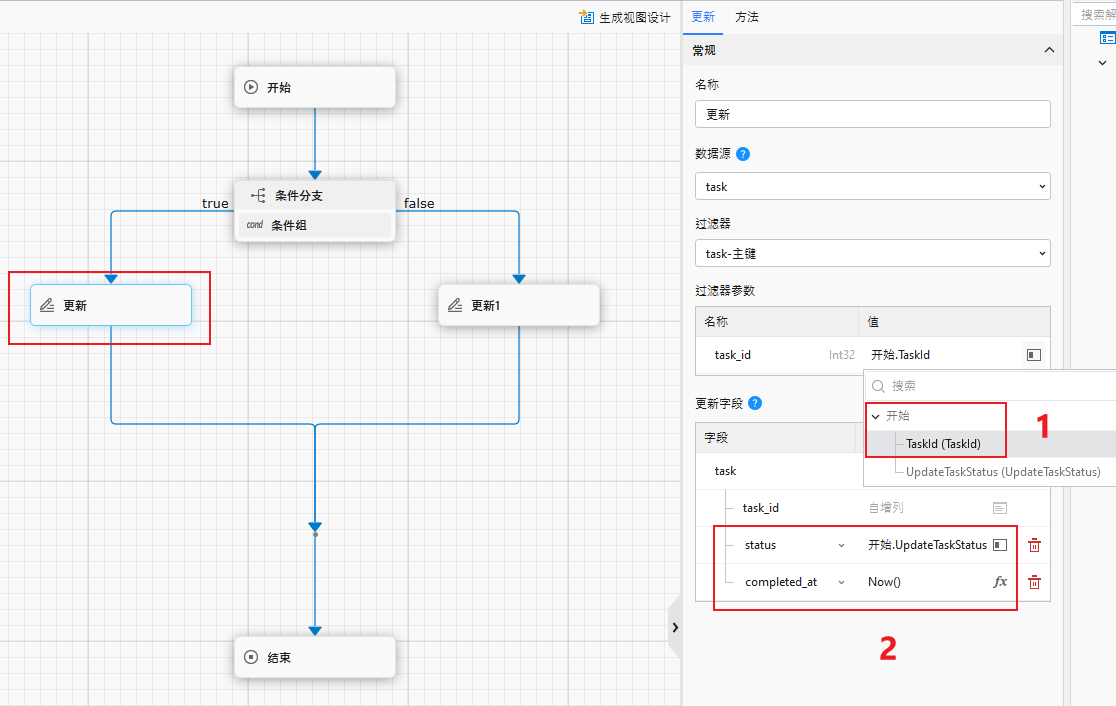Select the Now() value
1116x706 pixels.
884,582
